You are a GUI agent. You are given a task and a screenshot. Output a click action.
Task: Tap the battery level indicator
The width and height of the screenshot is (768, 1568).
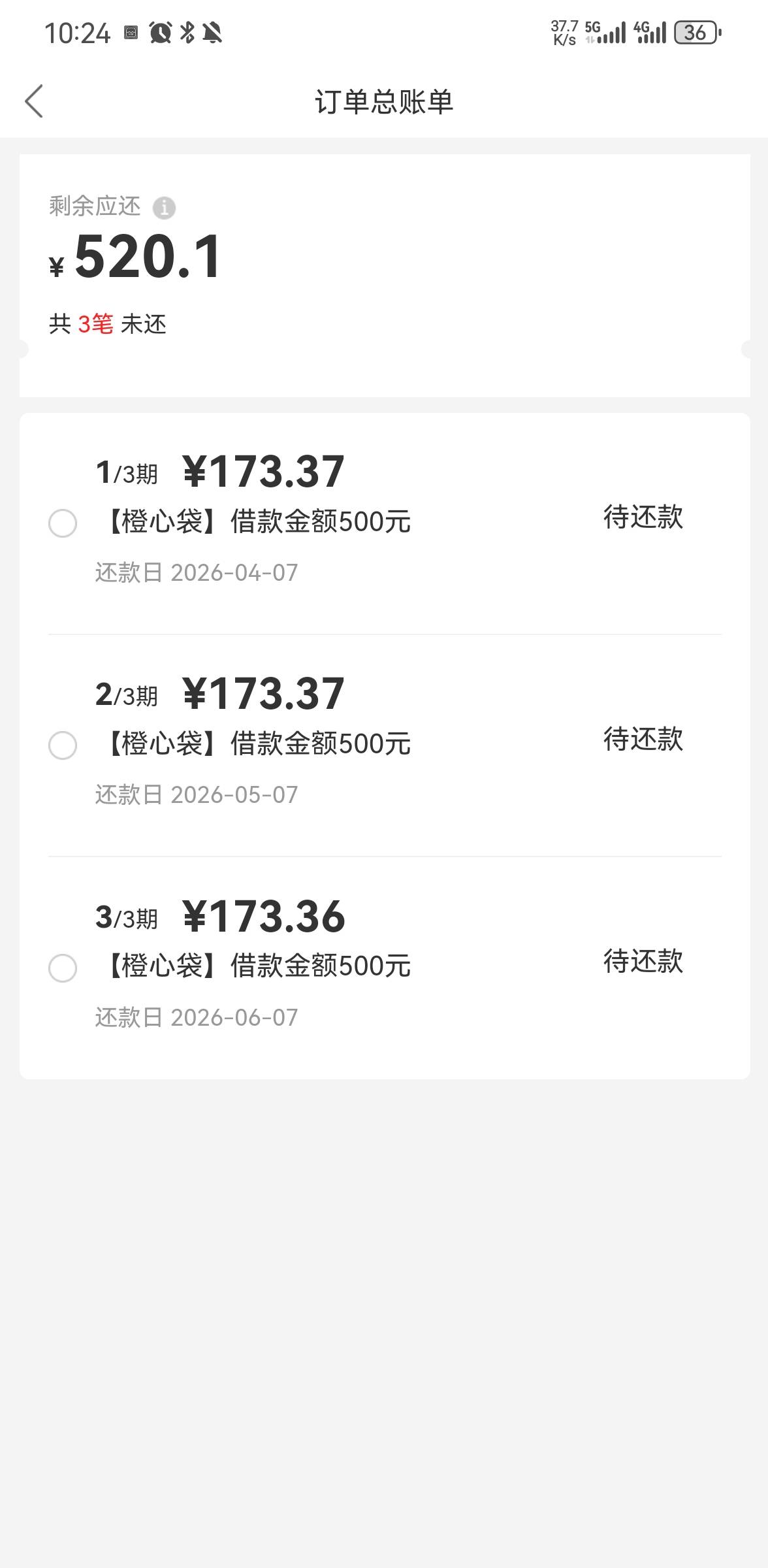tap(697, 32)
